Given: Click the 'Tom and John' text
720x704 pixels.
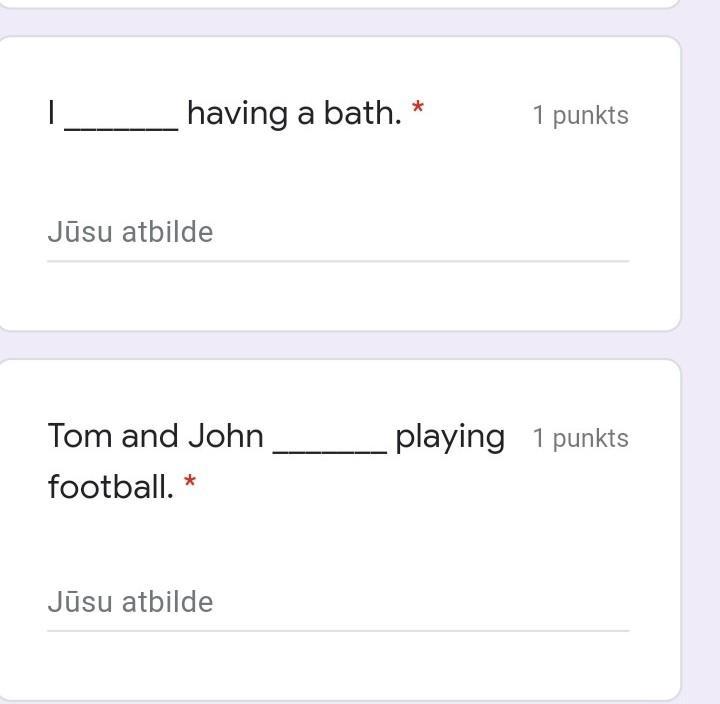Looking at the screenshot, I should pyautogui.click(x=156, y=436).
